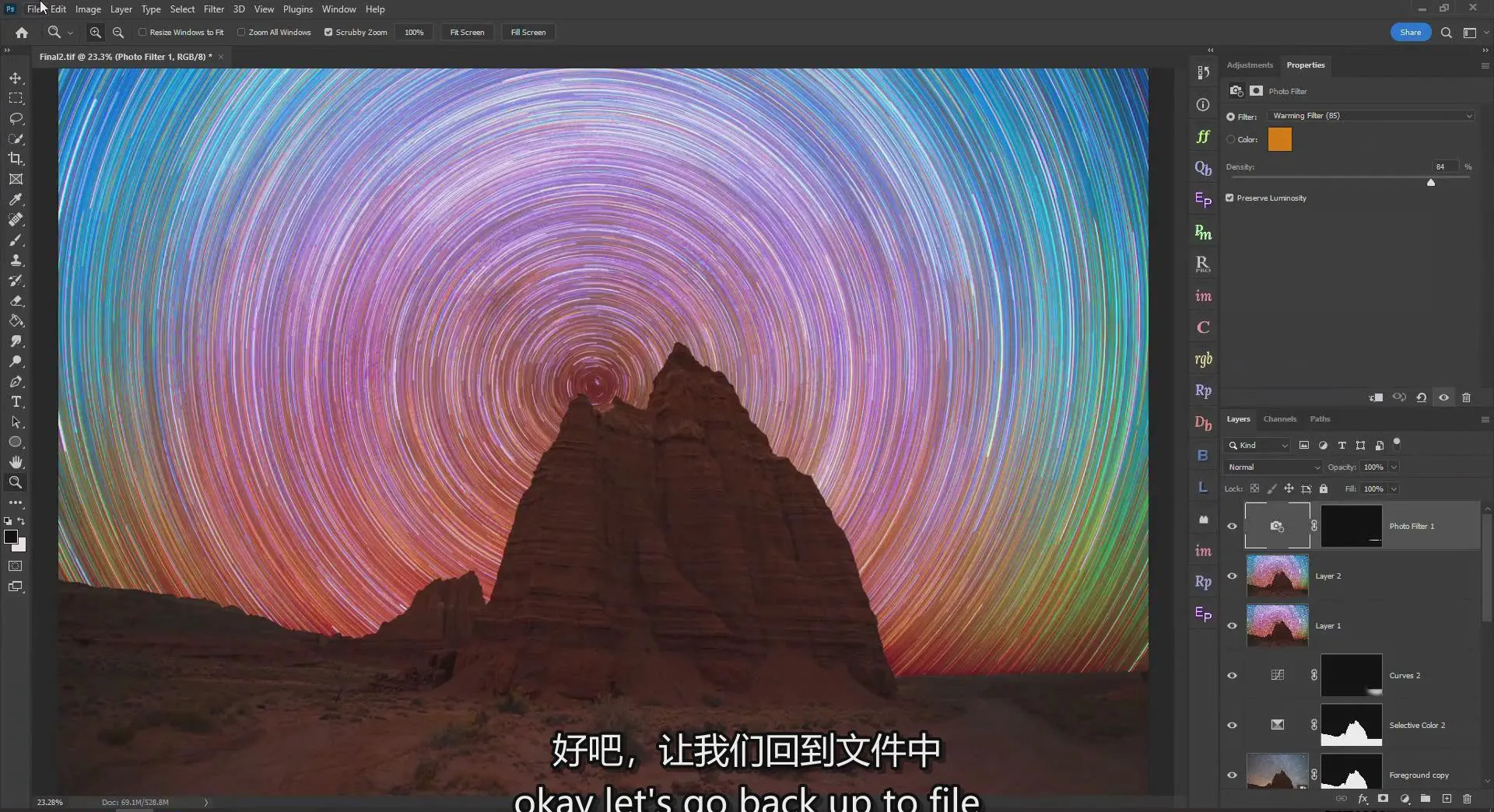Screen dimensions: 1494x812
Task: Hide the Photo Filter 1 layer
Action: click(1232, 527)
